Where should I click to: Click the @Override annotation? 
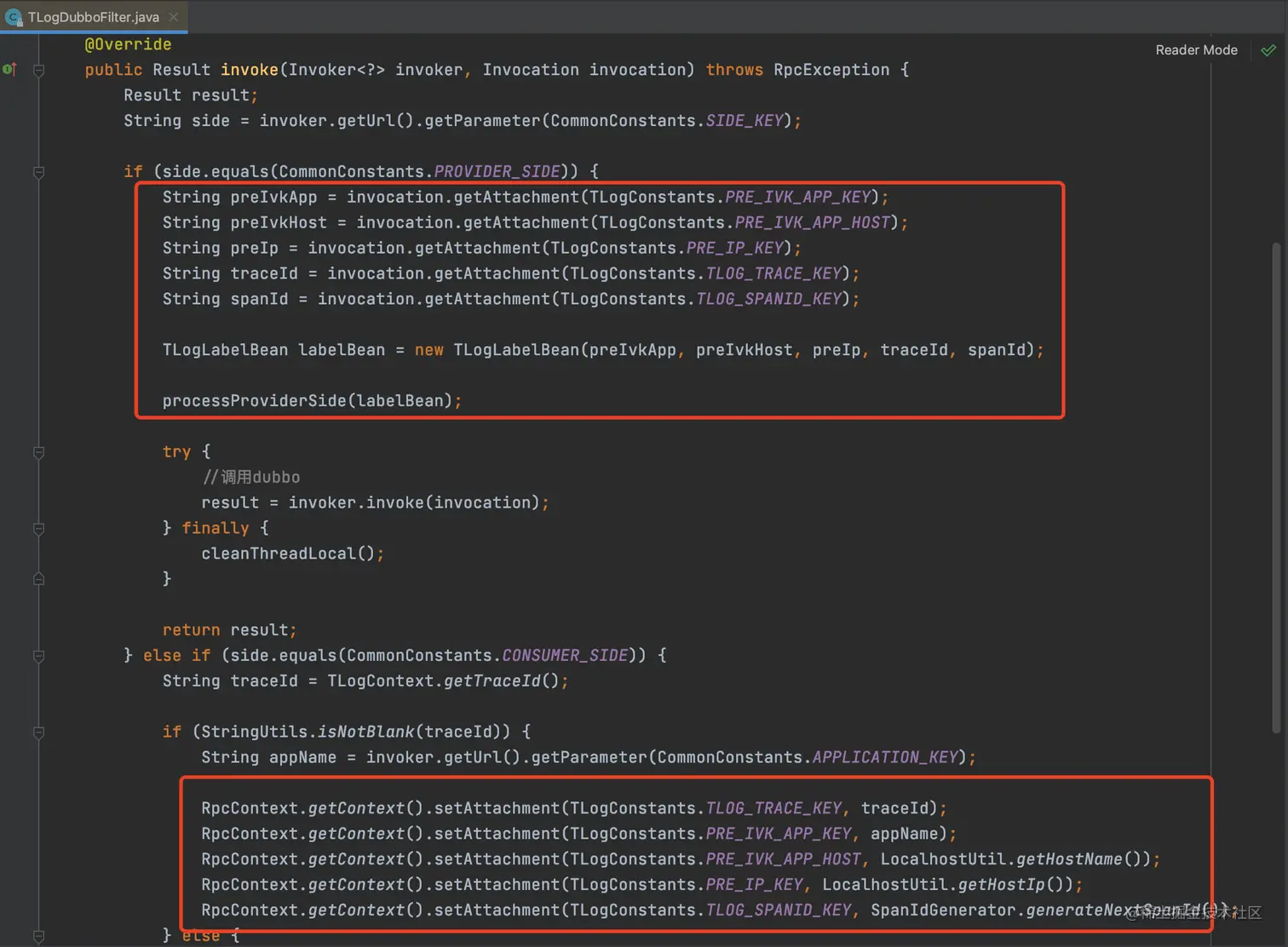click(128, 44)
